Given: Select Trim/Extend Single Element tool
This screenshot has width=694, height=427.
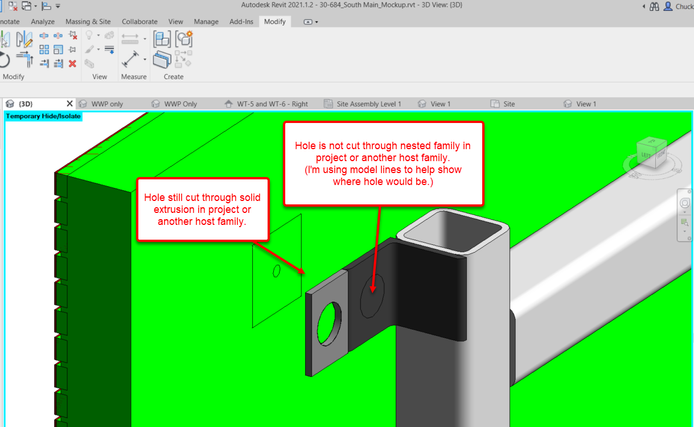Looking at the screenshot, I should click(44, 64).
